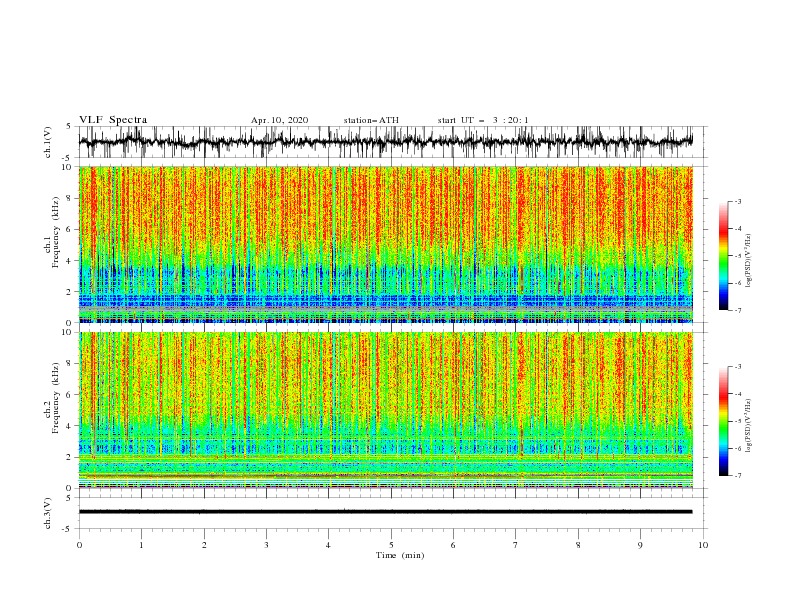Click the "10" kHz tick on ch.1 axis
This screenshot has height=612, width=792.
point(68,167)
